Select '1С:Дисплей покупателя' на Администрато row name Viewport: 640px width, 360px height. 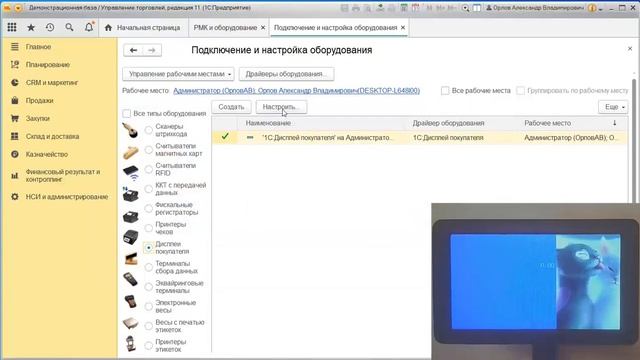click(328, 138)
